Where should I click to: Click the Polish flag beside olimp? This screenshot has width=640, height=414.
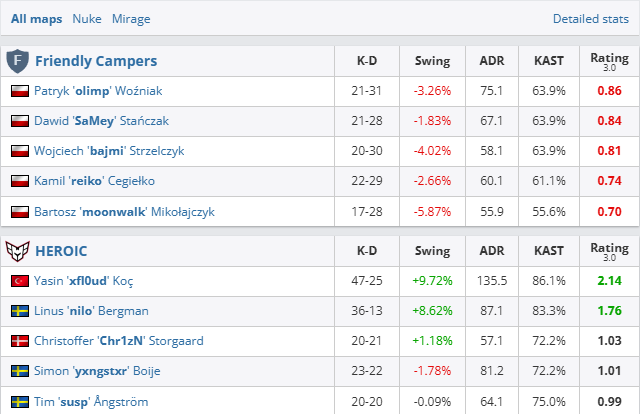(x=19, y=91)
